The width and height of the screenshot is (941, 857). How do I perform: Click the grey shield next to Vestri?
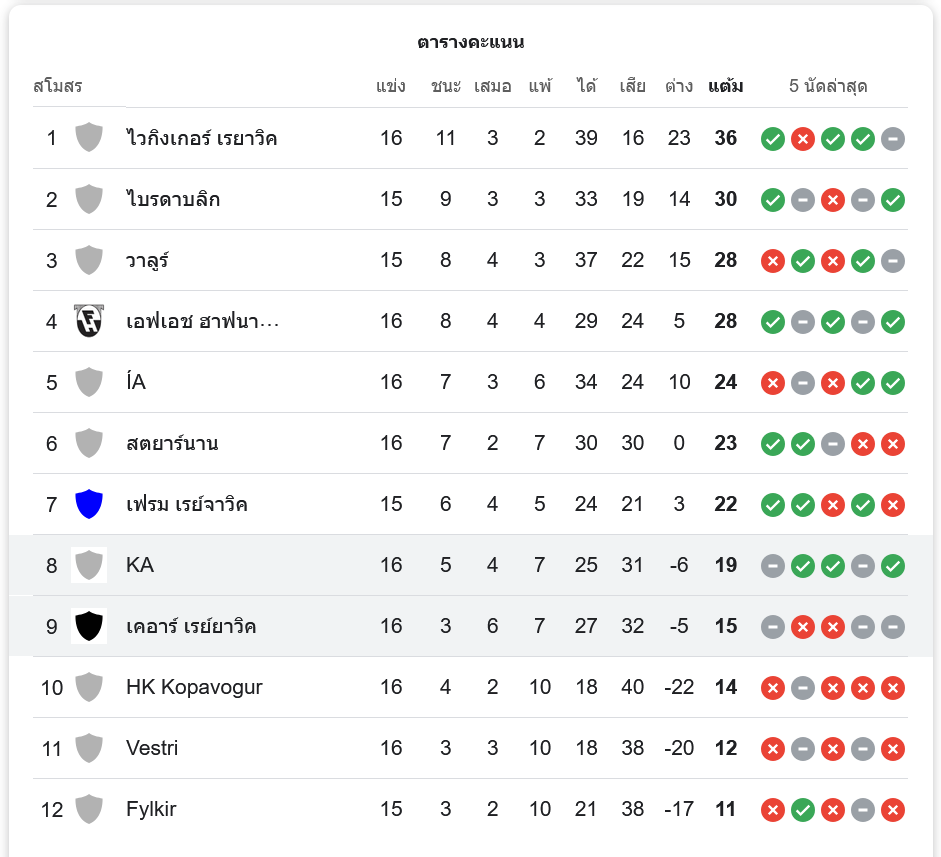[x=89, y=748]
